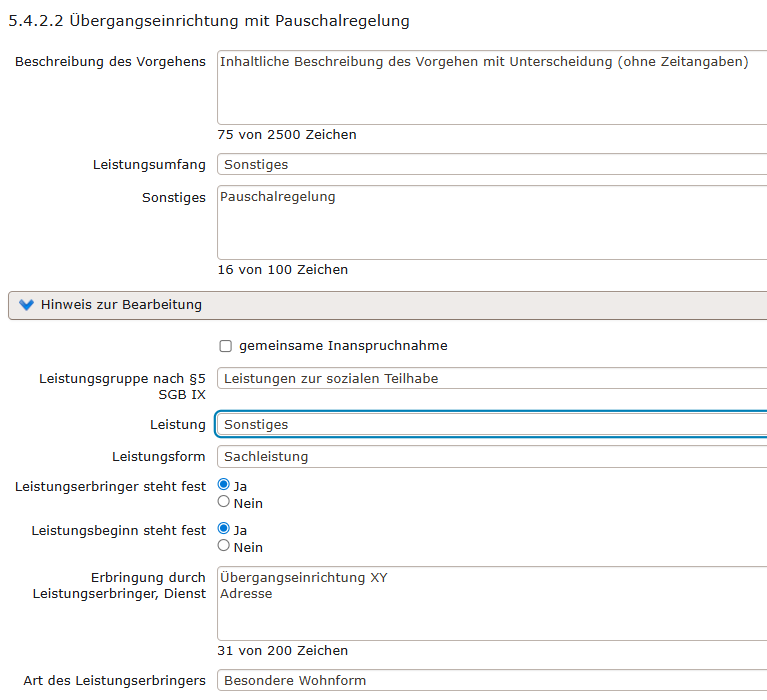Screen dimensions: 767x700
Task: Open the Art des Leistungserbringers dropdown
Action: point(492,681)
